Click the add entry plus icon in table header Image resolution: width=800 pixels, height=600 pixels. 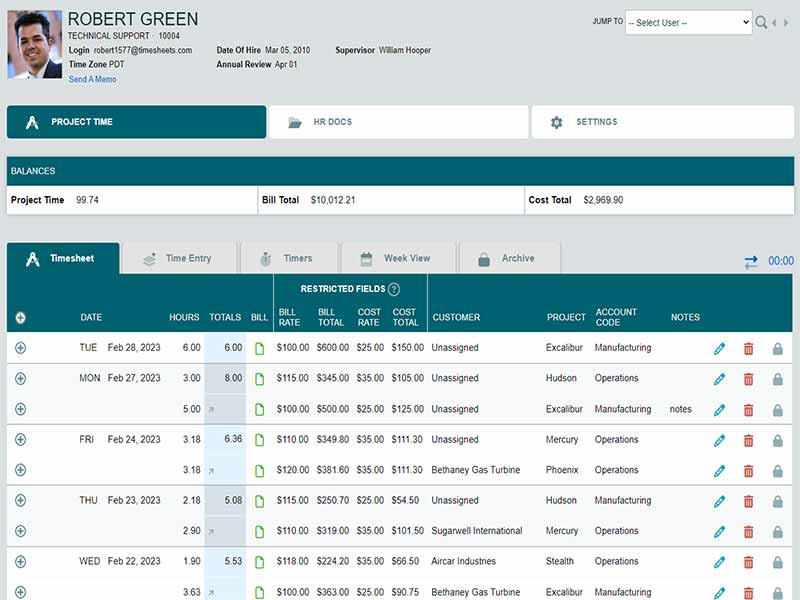pos(22,317)
